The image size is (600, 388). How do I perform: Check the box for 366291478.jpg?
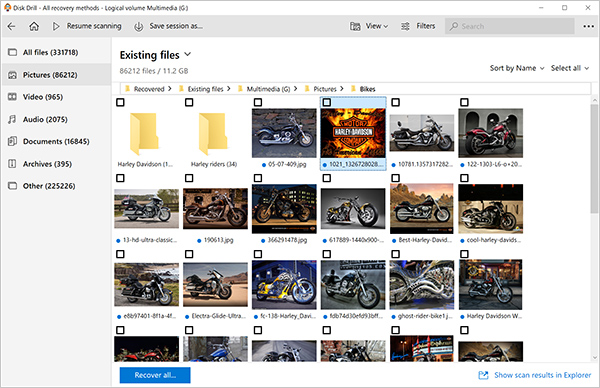[258, 178]
